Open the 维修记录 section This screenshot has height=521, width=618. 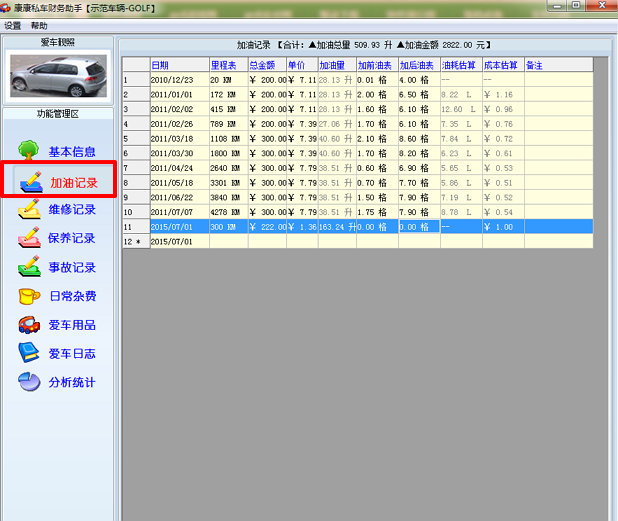coord(72,210)
